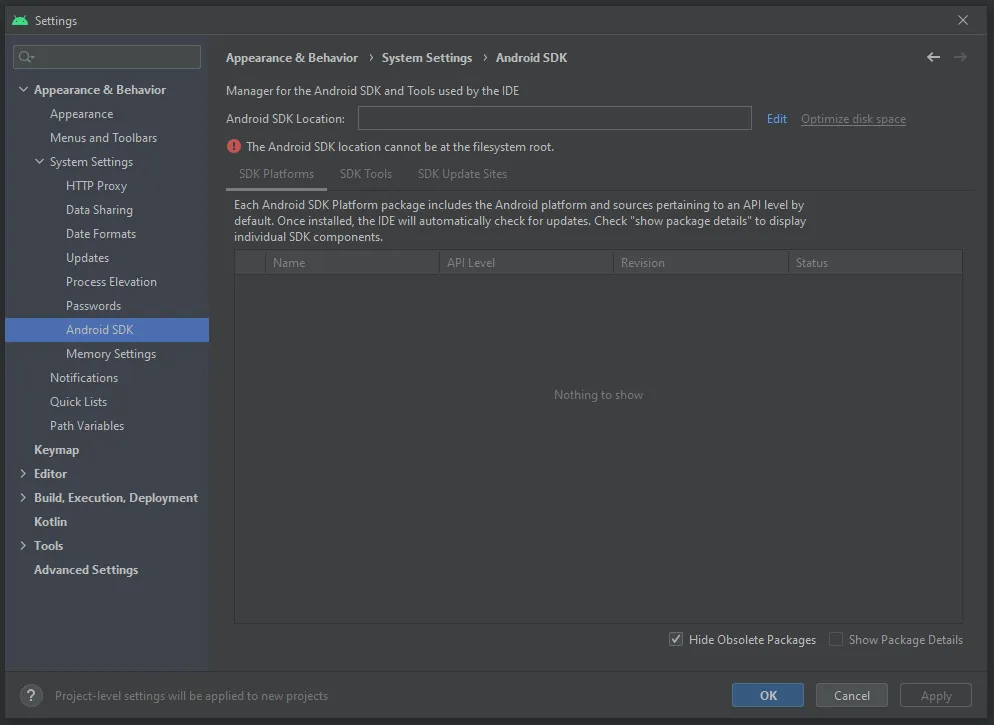The width and height of the screenshot is (994, 725).
Task: Close the Settings dialog with the X
Action: 962,20
